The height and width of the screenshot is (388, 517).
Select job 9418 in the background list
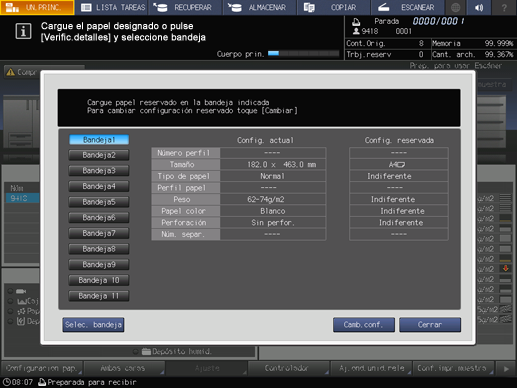point(22,198)
